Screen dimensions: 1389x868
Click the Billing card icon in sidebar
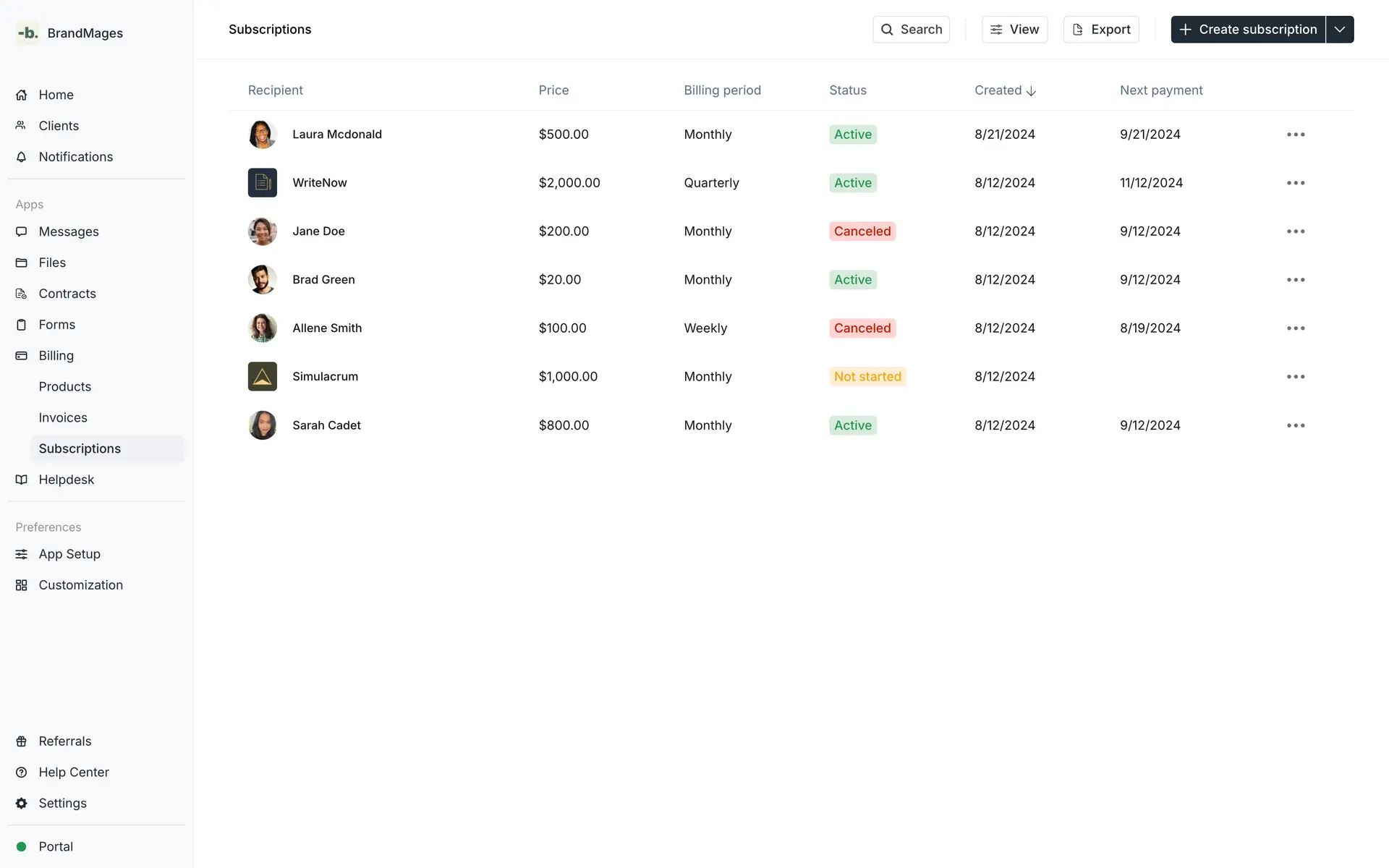click(21, 355)
